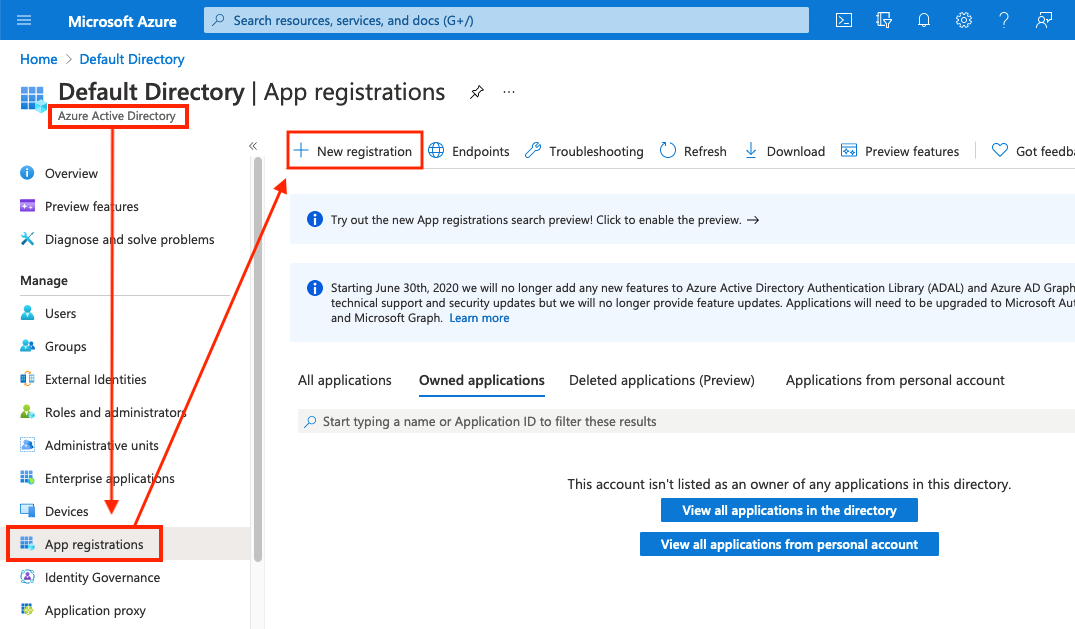Select Enterprise applications in sidebar
This screenshot has height=629, width=1075.
click(109, 478)
